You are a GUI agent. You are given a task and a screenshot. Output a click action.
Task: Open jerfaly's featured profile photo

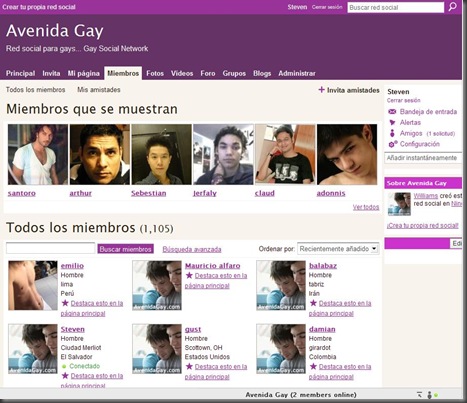(x=223, y=154)
